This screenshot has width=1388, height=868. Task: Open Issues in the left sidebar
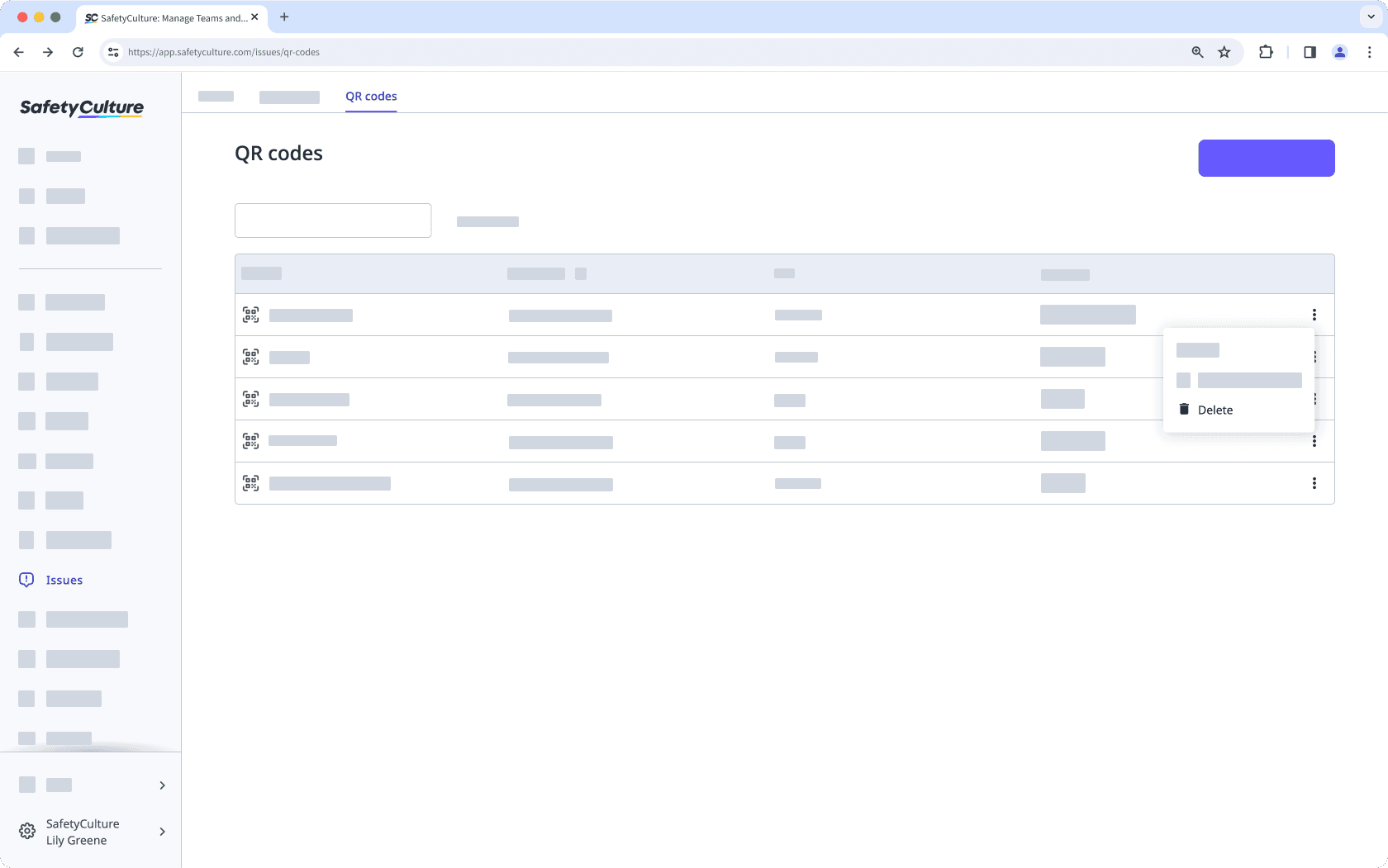tap(64, 580)
